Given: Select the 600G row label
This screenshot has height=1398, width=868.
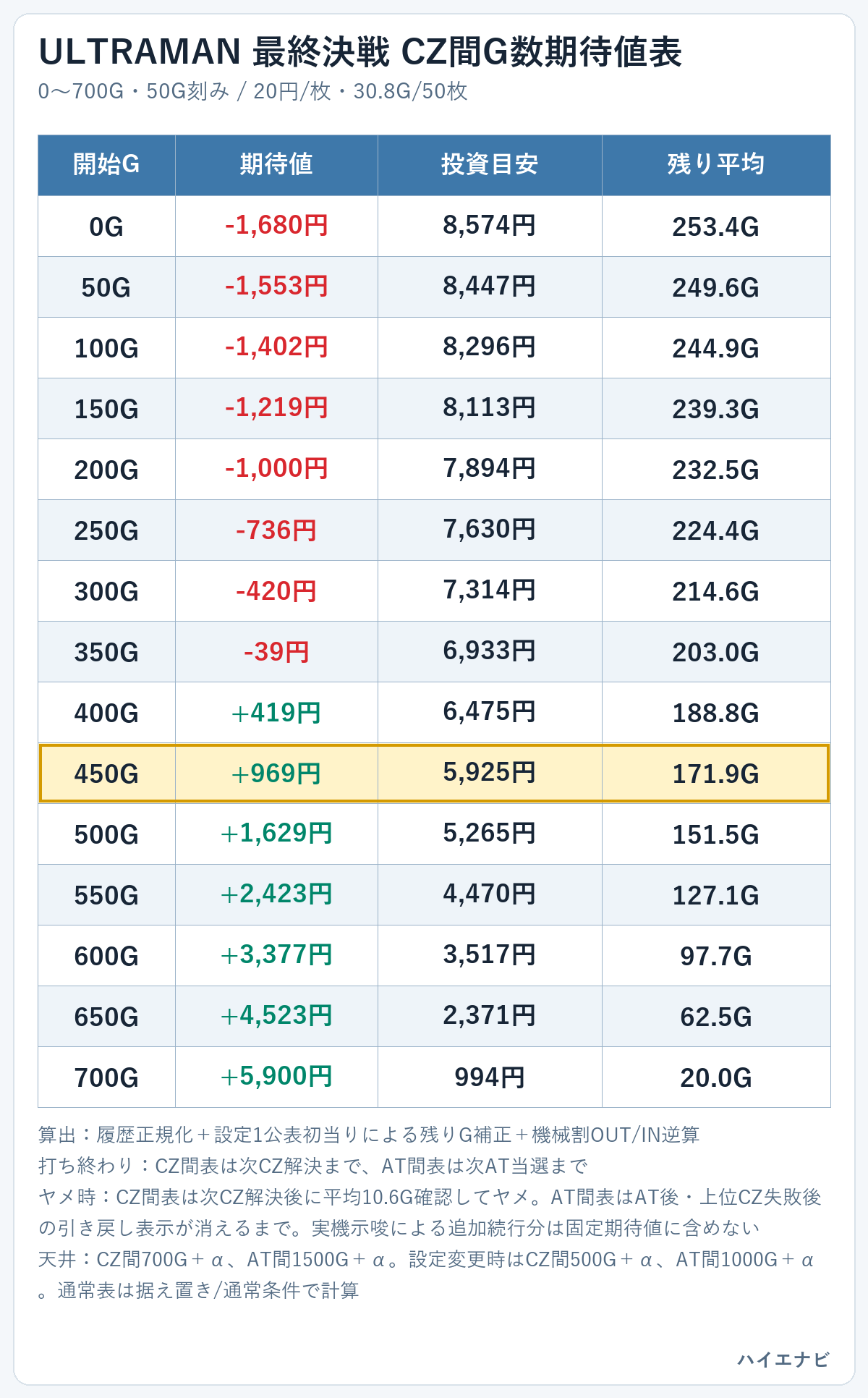Looking at the screenshot, I should pyautogui.click(x=106, y=957).
